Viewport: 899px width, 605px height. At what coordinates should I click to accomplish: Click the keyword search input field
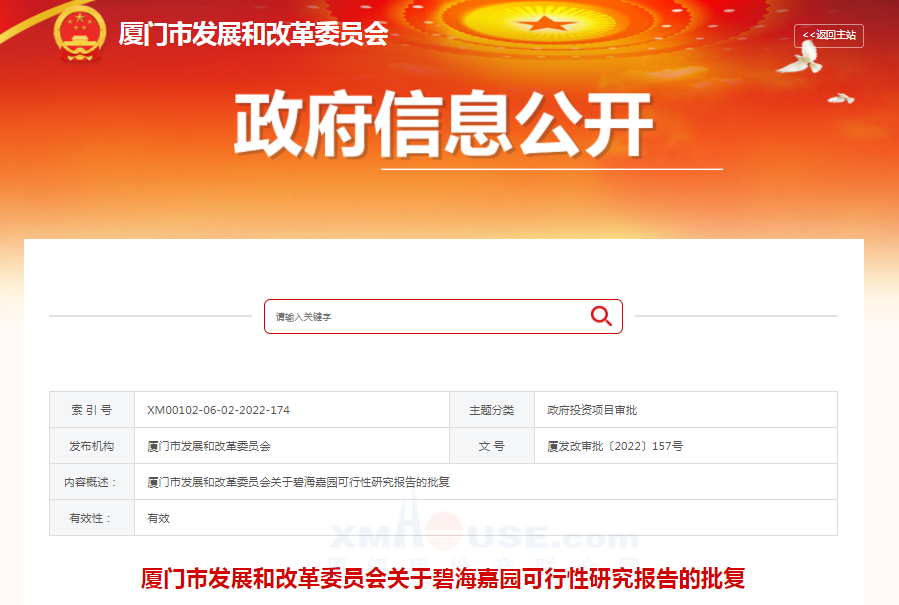[443, 317]
